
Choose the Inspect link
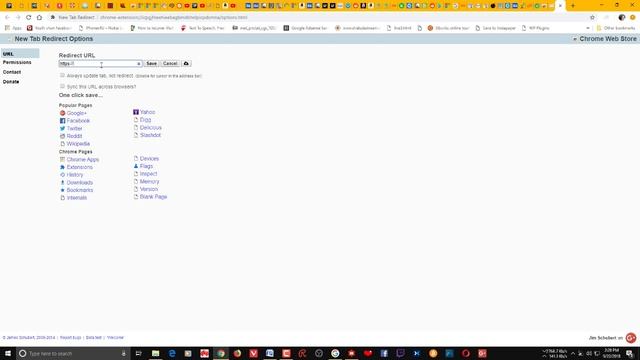point(149,174)
